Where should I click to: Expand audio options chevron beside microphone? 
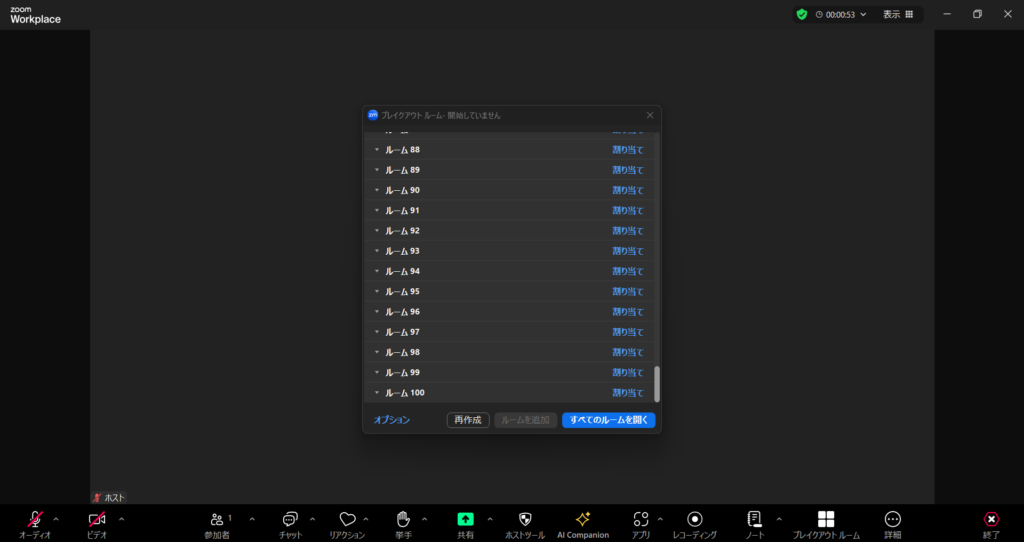click(x=56, y=519)
